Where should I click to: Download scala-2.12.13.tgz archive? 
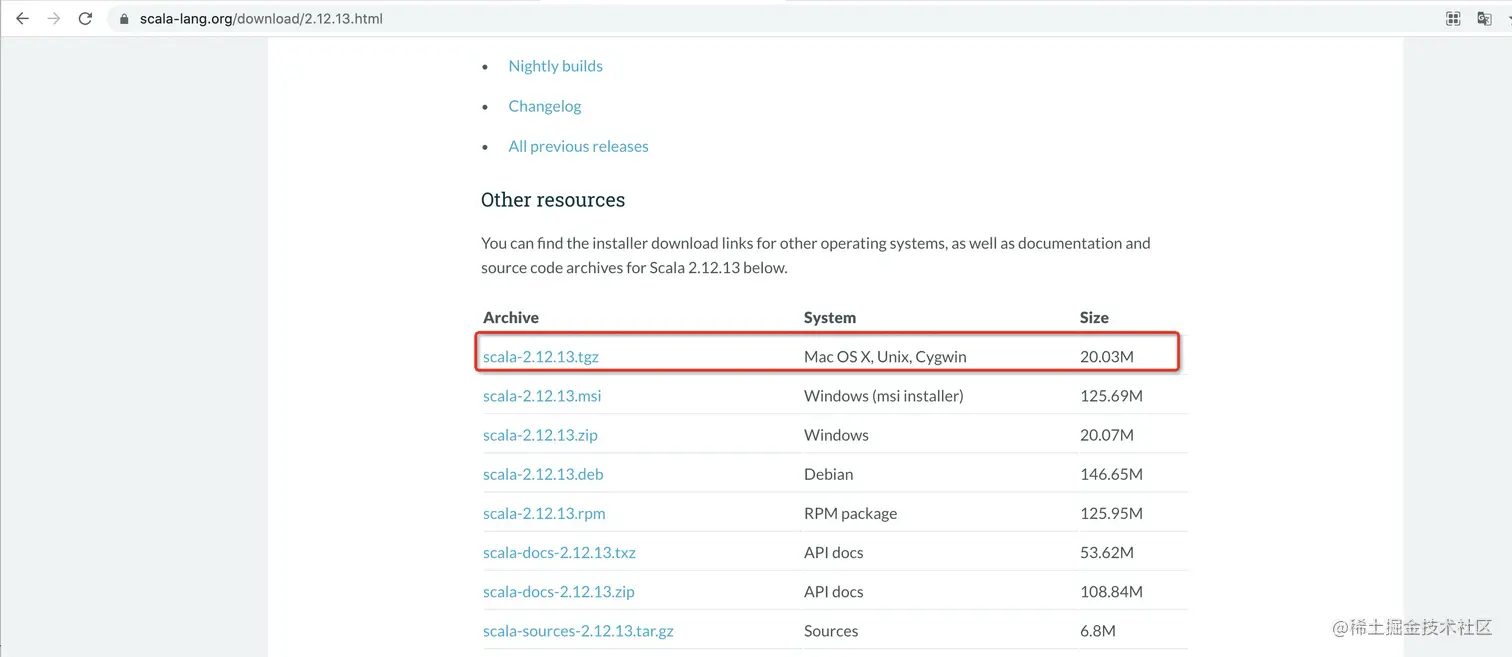tap(541, 356)
